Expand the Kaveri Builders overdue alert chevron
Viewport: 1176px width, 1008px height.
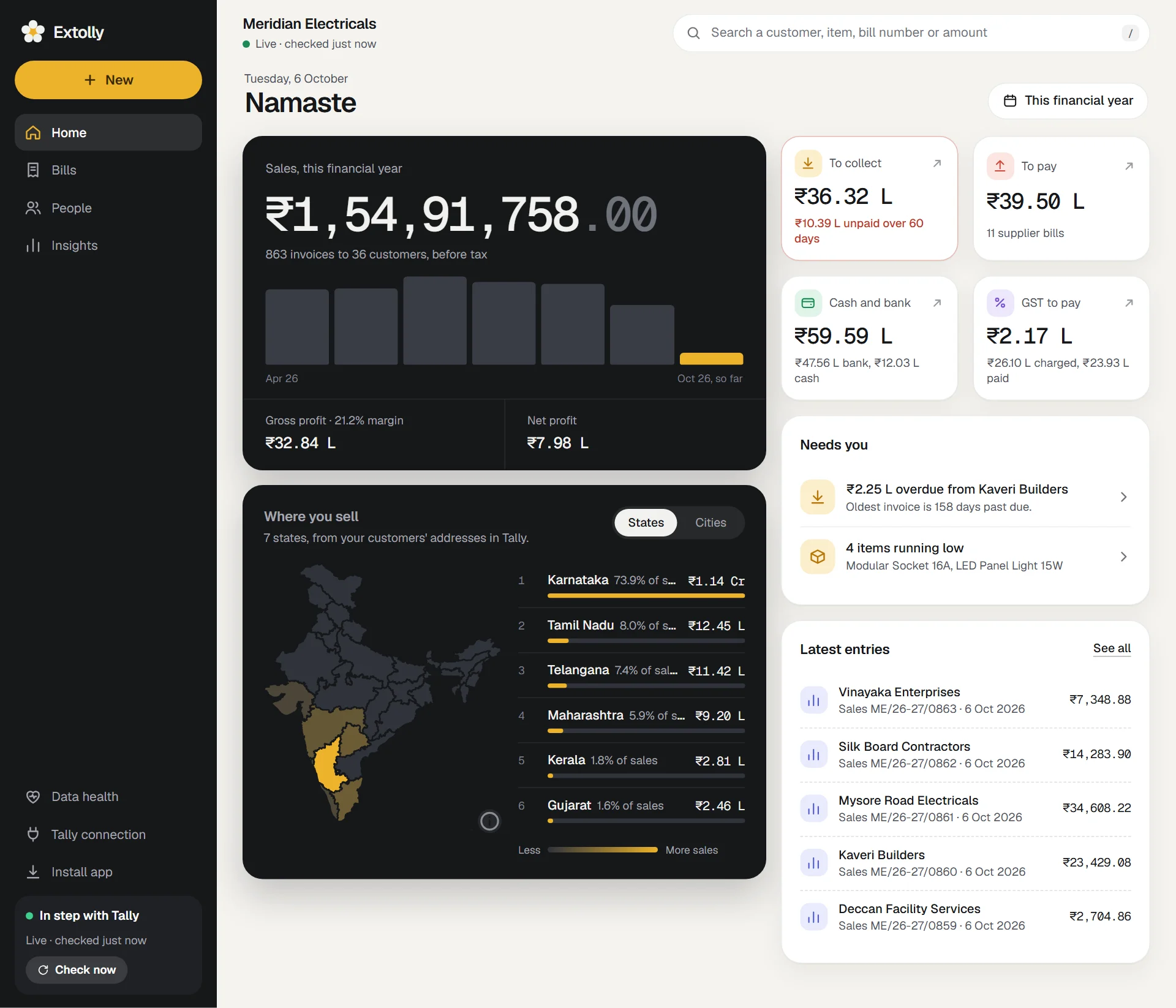point(1123,497)
